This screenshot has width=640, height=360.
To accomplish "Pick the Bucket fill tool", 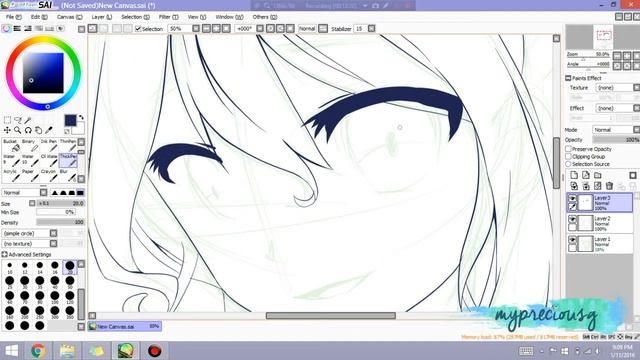I will (x=11, y=145).
